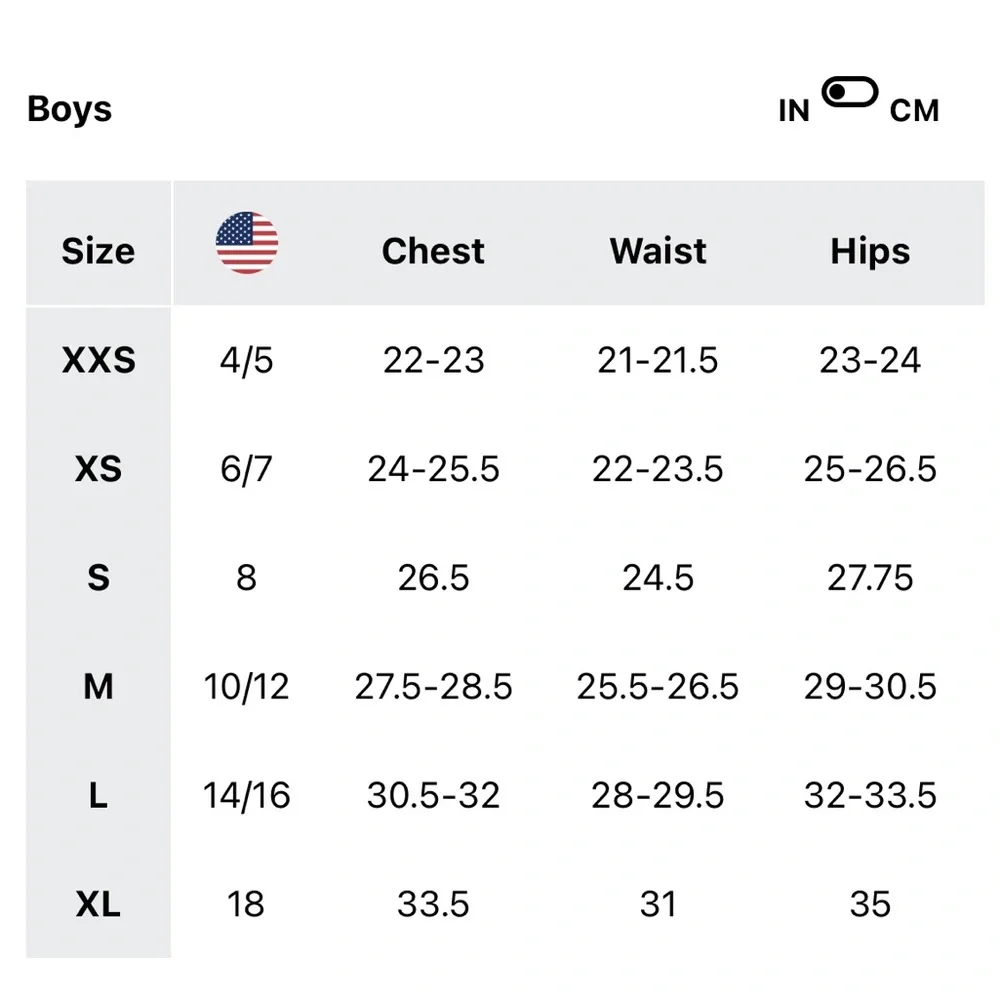Click the Size column header
The image size is (1000, 1000).
[98, 251]
